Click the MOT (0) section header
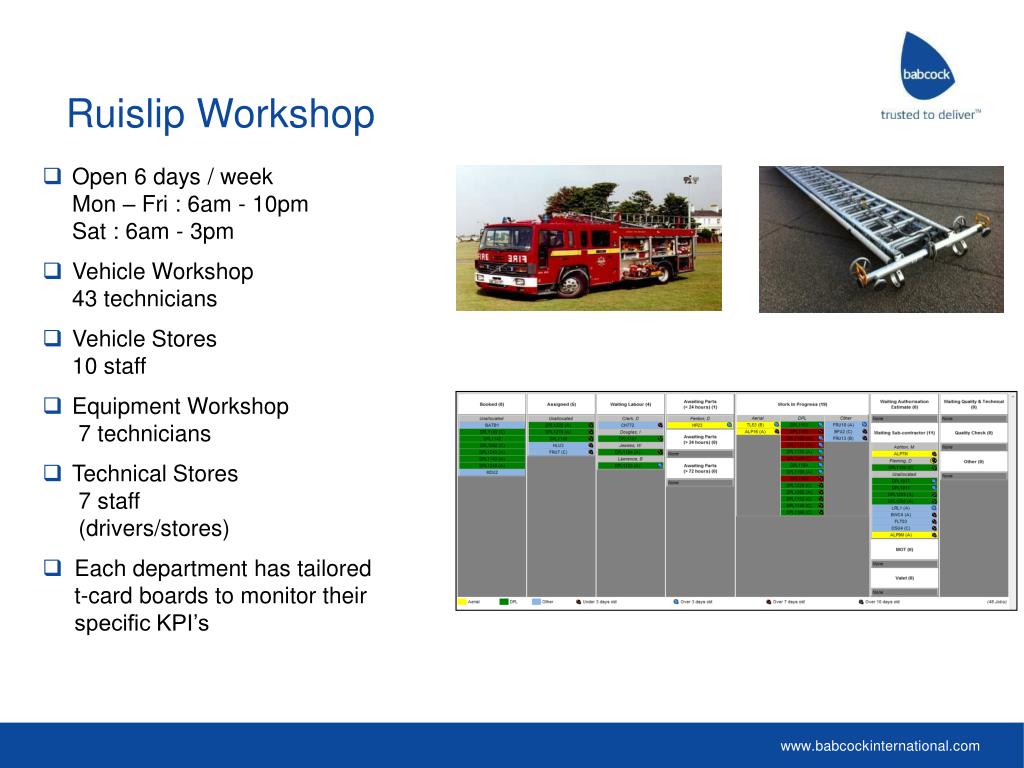This screenshot has height=768, width=1024. 904,549
